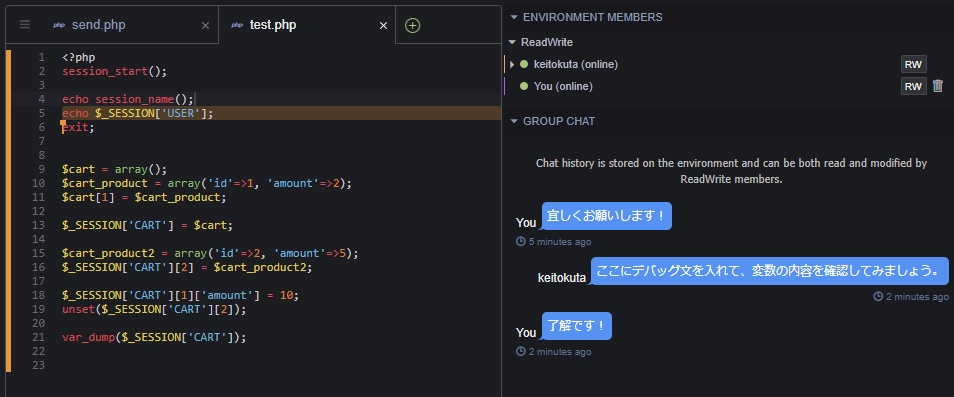Click the 了解です！ chat message bubble

576,326
